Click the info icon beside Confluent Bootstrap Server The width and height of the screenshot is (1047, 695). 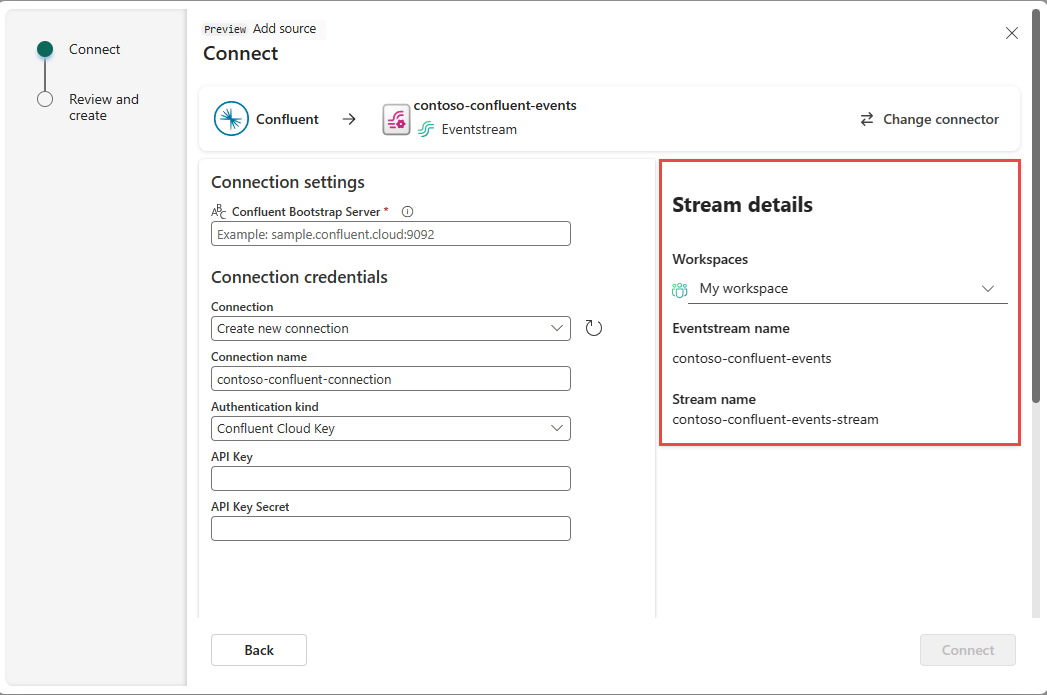pyautogui.click(x=406, y=211)
